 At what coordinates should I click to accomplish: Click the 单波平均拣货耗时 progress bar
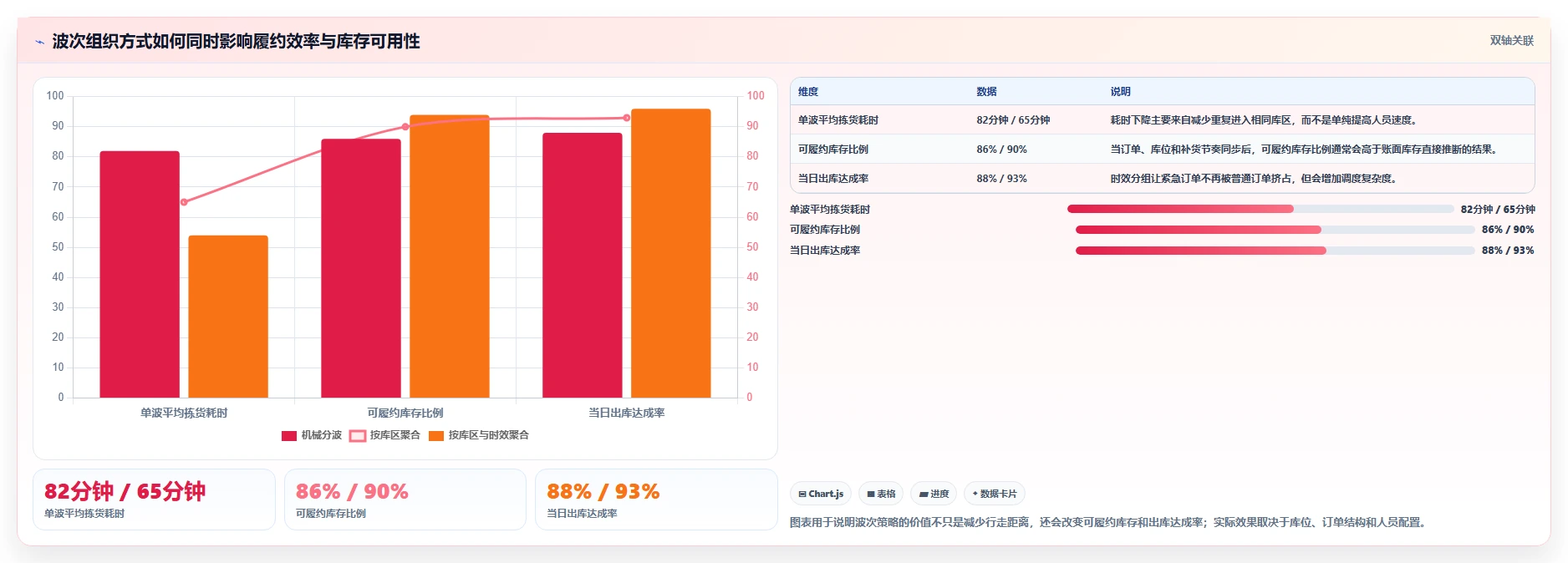click(1260, 209)
